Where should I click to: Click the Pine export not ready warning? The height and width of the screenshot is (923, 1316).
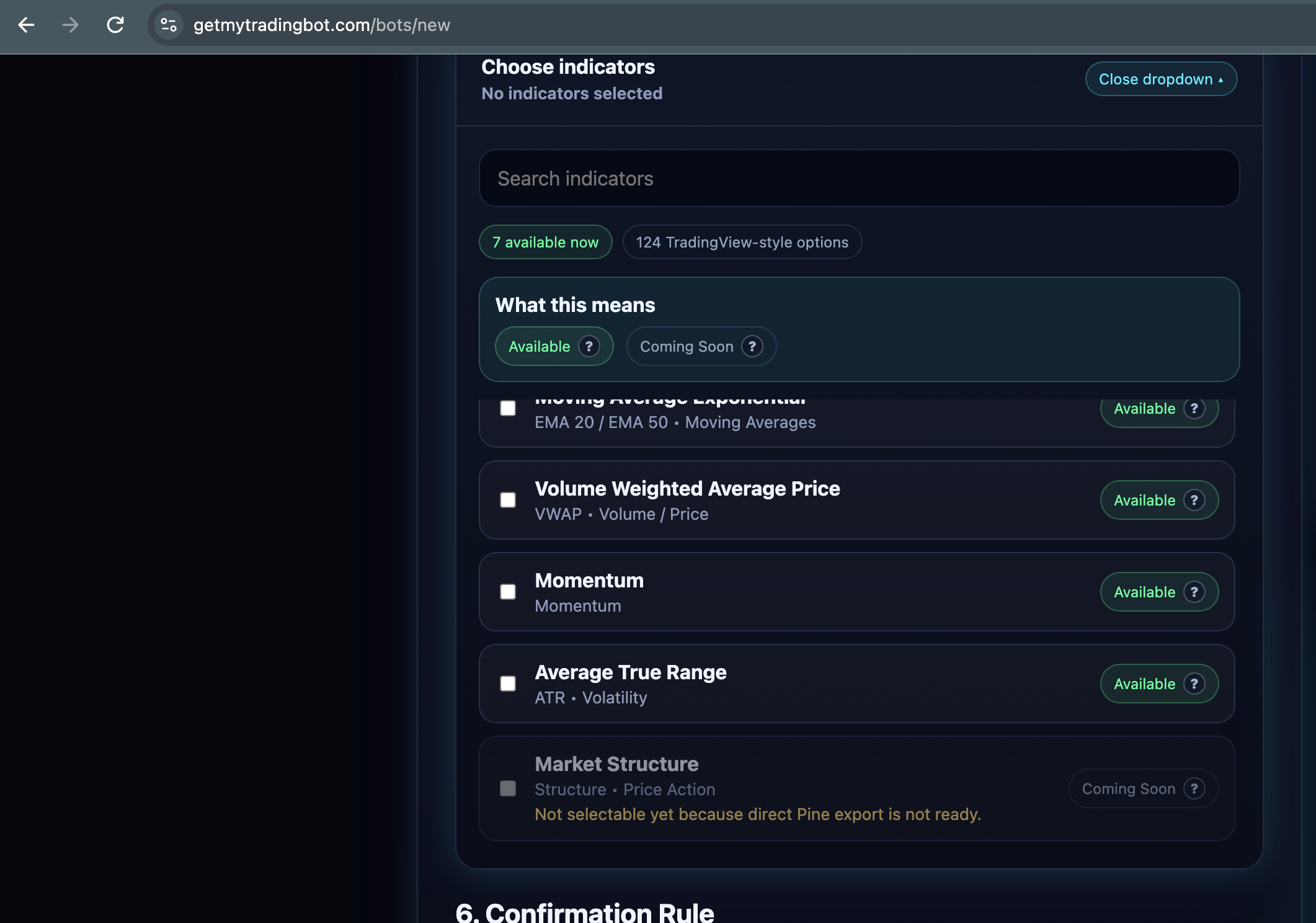tap(758, 814)
